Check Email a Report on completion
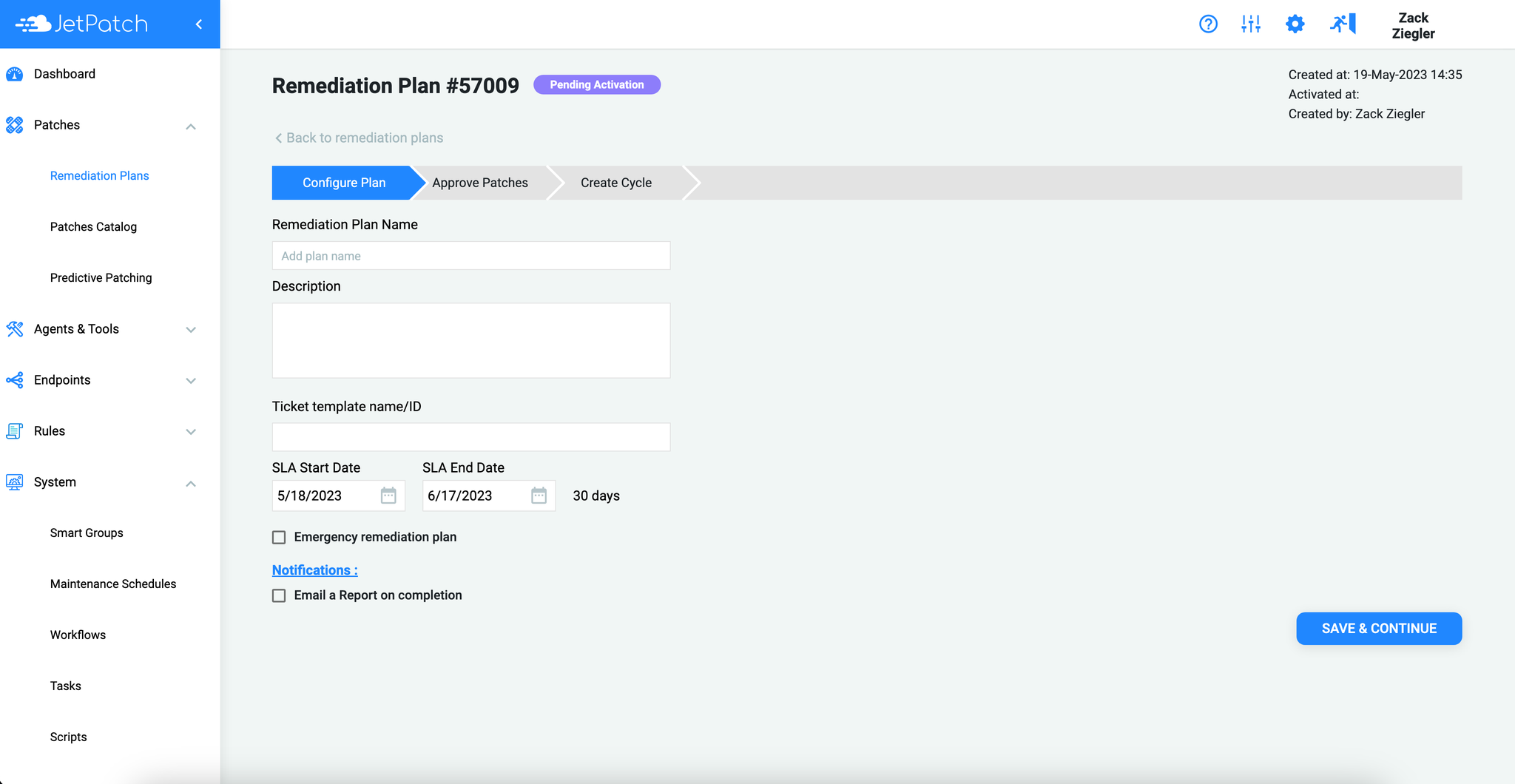Viewport: 1515px width, 784px height. point(279,595)
